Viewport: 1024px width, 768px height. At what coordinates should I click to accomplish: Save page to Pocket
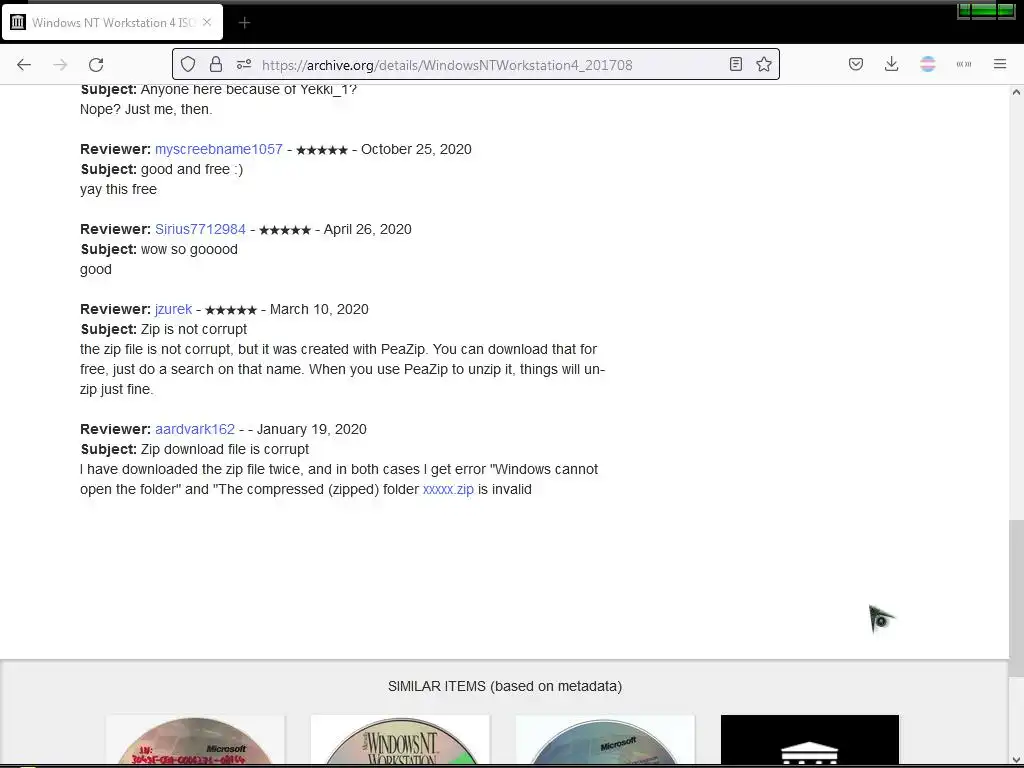coord(856,64)
